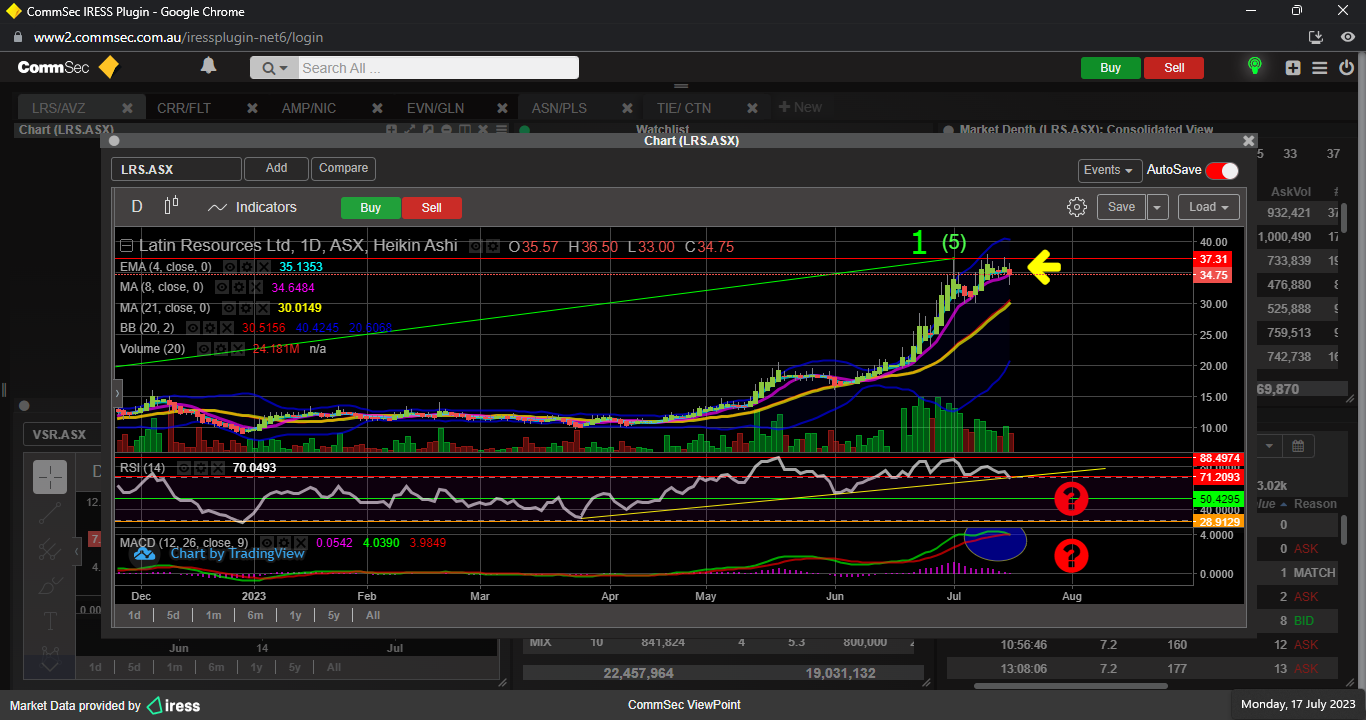
Task: Close the floating Chart (LRS.ASX) window
Action: pyautogui.click(x=1248, y=141)
